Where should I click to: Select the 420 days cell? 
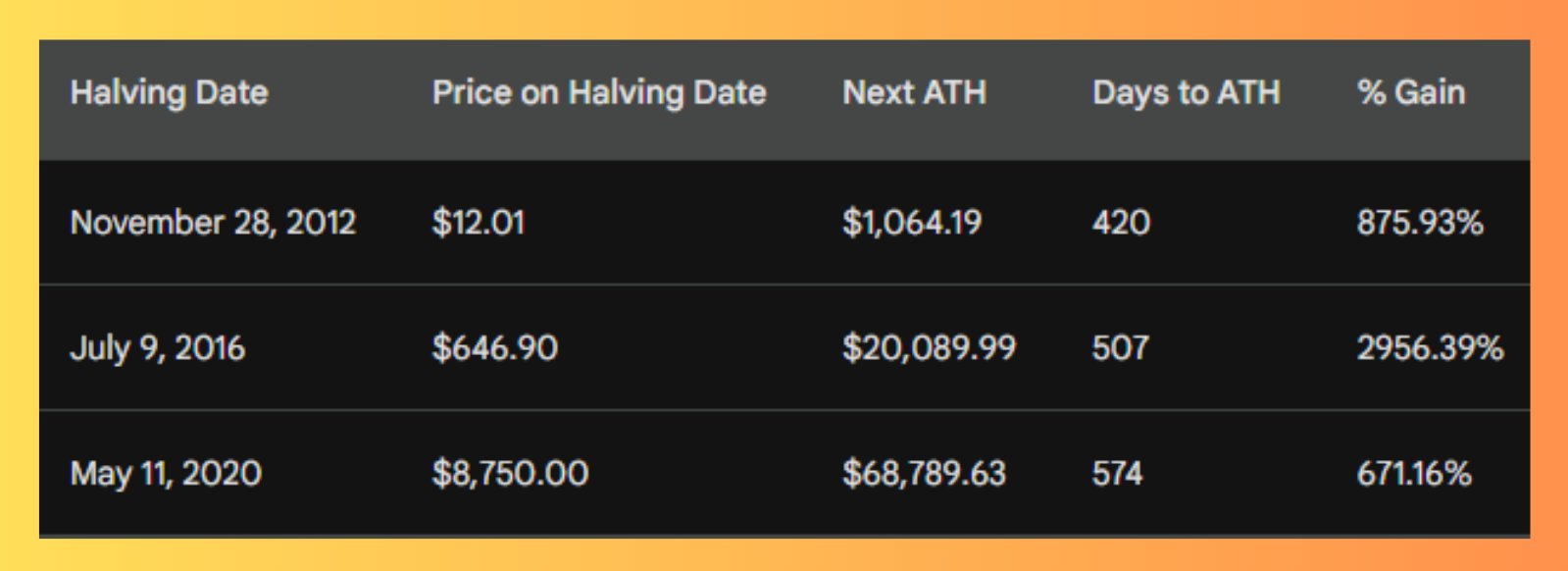pos(1121,223)
